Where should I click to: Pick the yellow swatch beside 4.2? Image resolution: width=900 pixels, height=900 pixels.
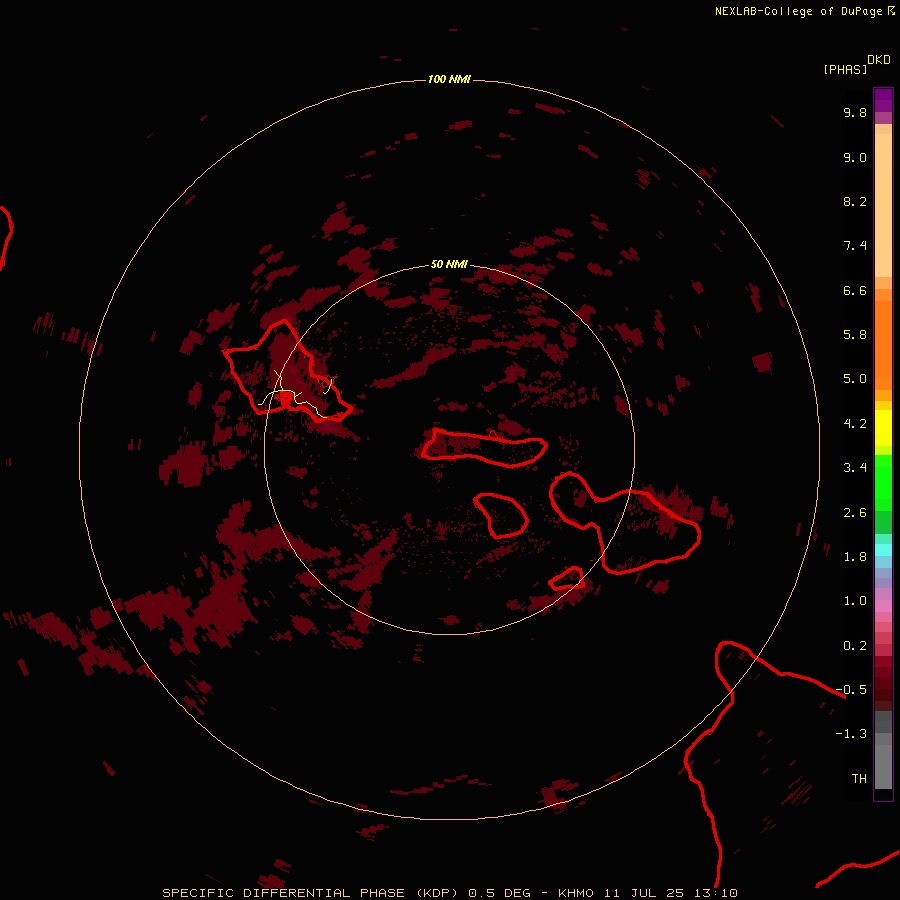click(883, 427)
